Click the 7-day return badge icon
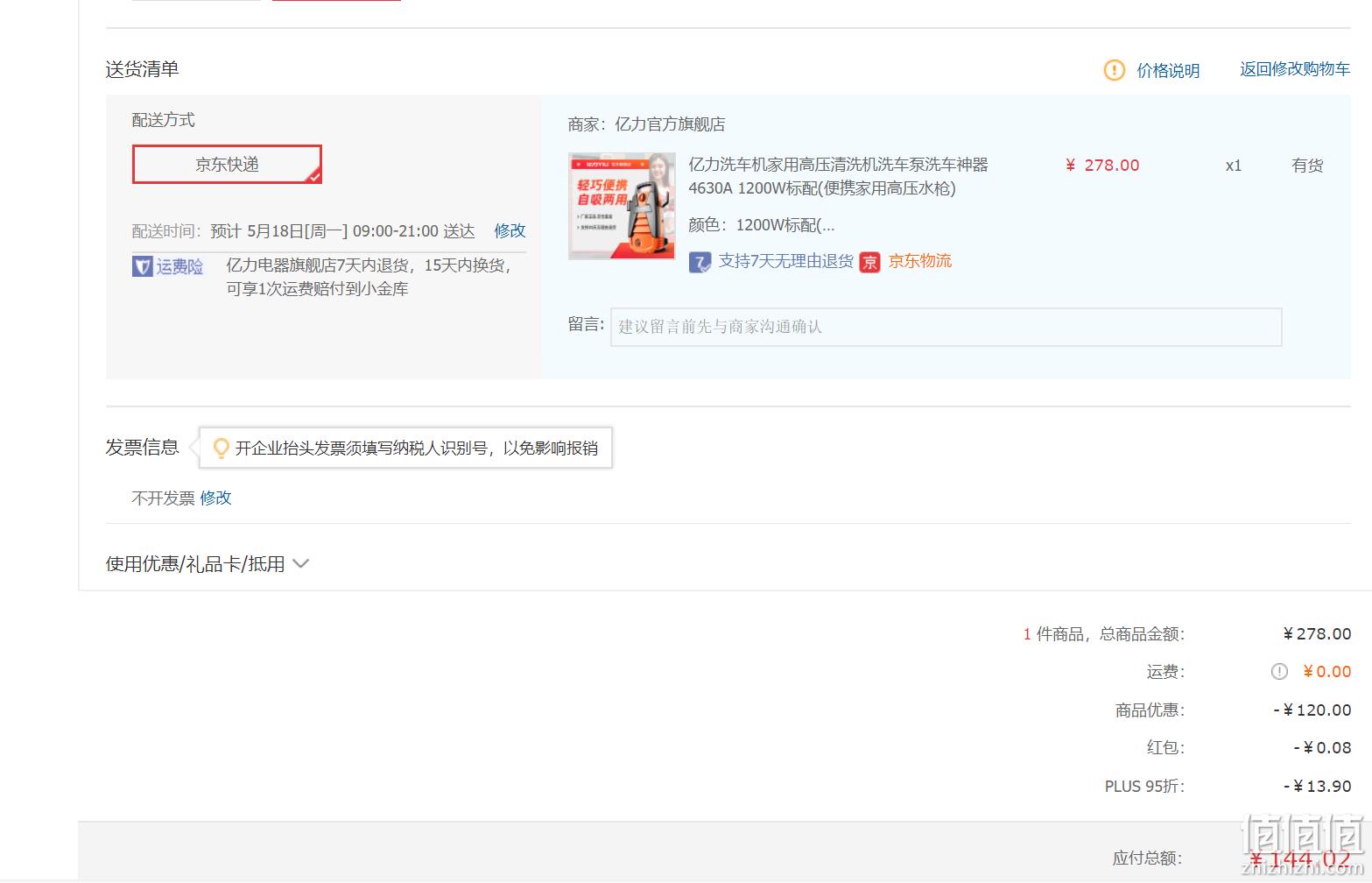The width and height of the screenshot is (1372, 883). 700,262
